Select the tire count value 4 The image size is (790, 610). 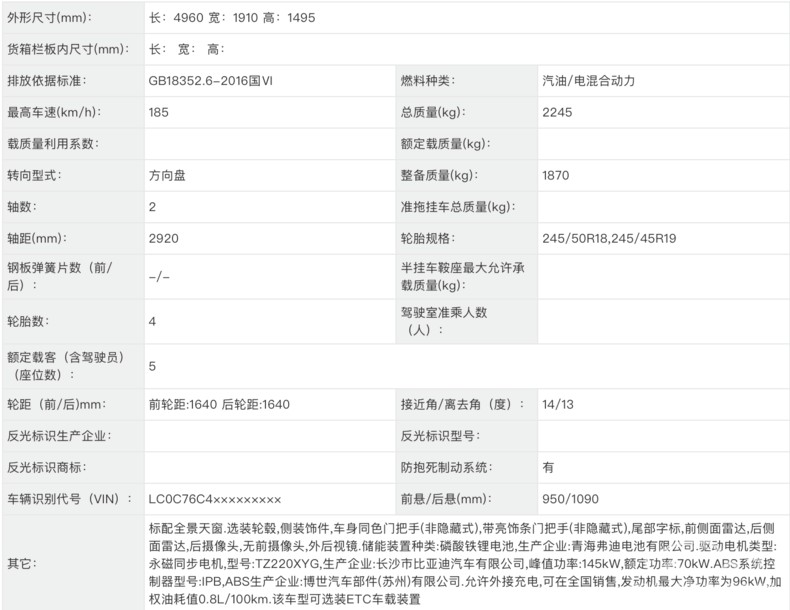[x=152, y=321]
